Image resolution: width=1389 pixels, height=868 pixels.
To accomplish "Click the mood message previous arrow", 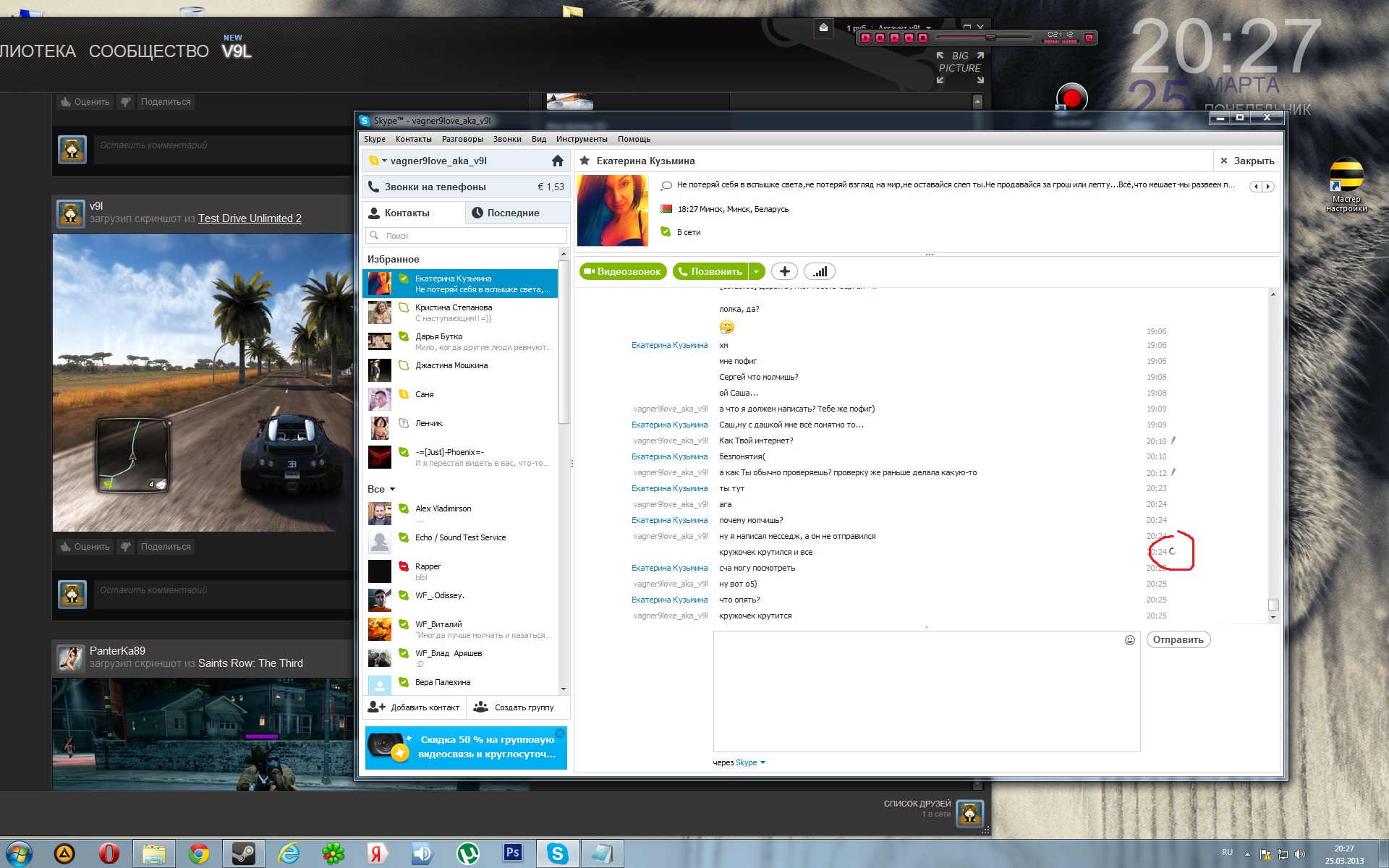I will pyautogui.click(x=1257, y=187).
